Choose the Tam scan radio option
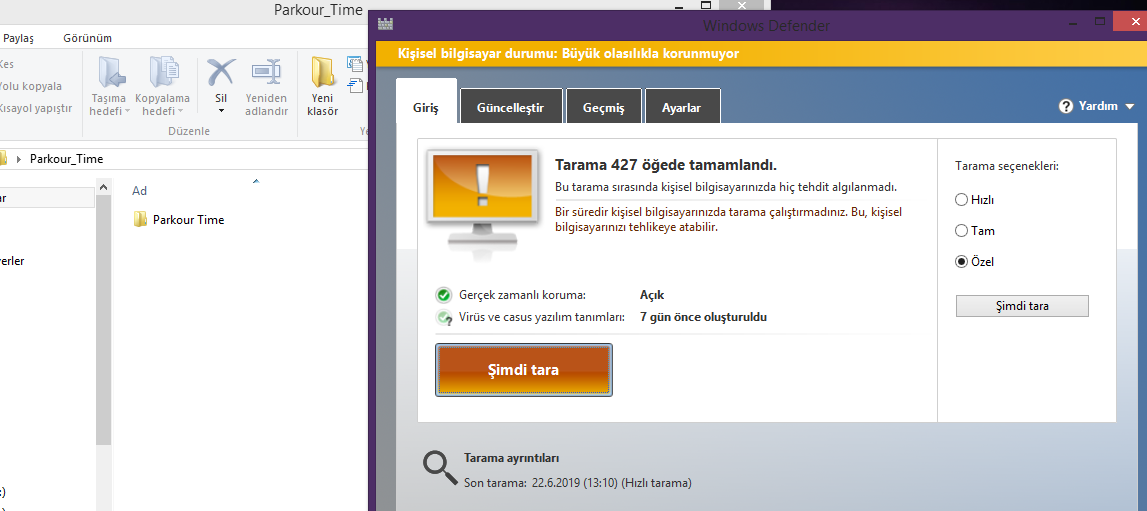The image size is (1147, 511). 961,231
